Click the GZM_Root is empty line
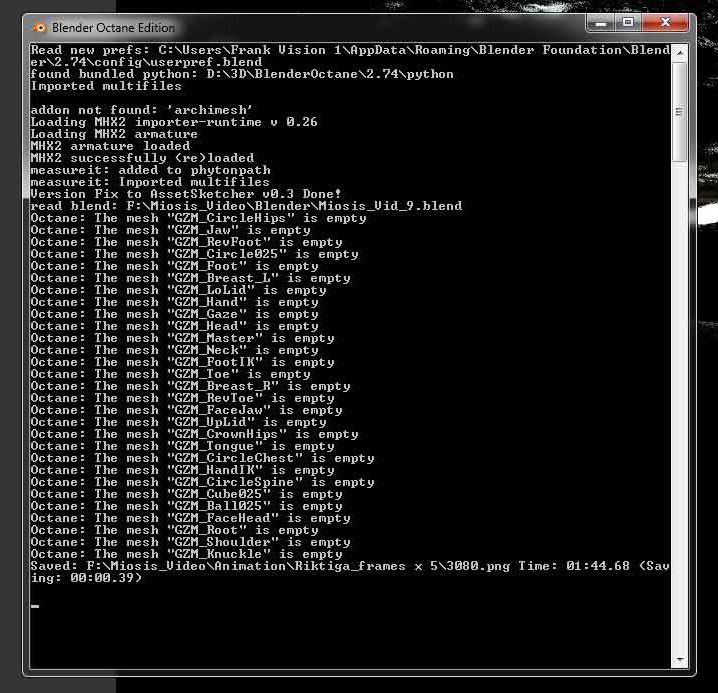The width and height of the screenshot is (718, 693). pyautogui.click(x=174, y=530)
